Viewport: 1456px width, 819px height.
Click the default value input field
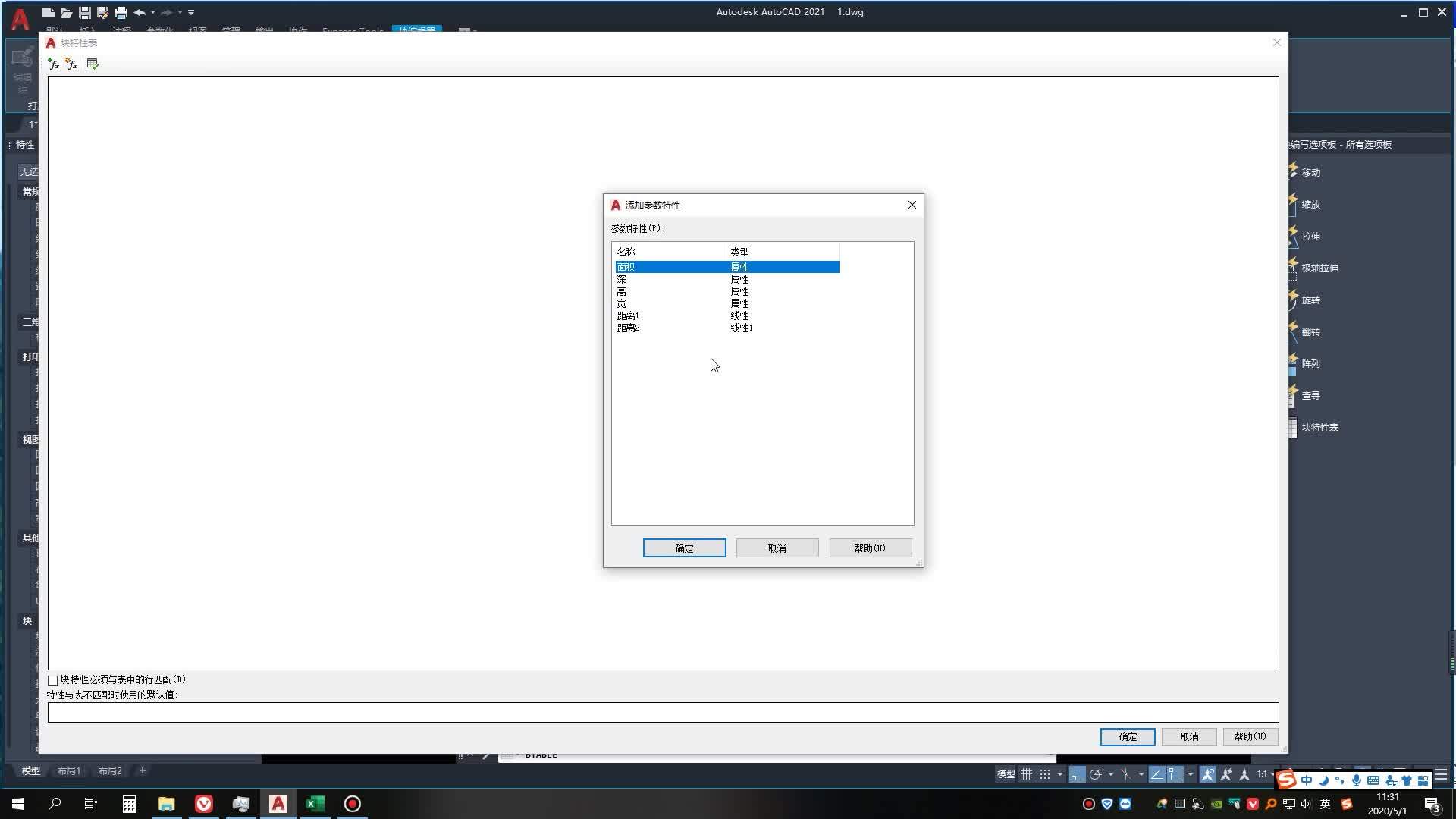(x=663, y=712)
